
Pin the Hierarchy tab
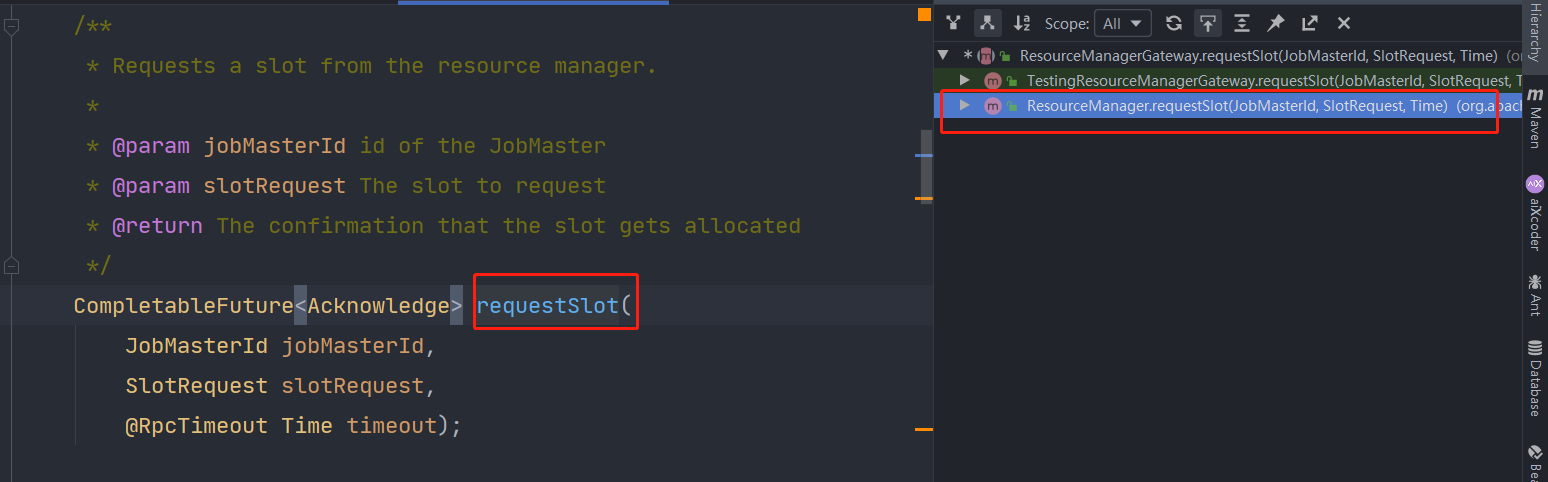(1276, 23)
